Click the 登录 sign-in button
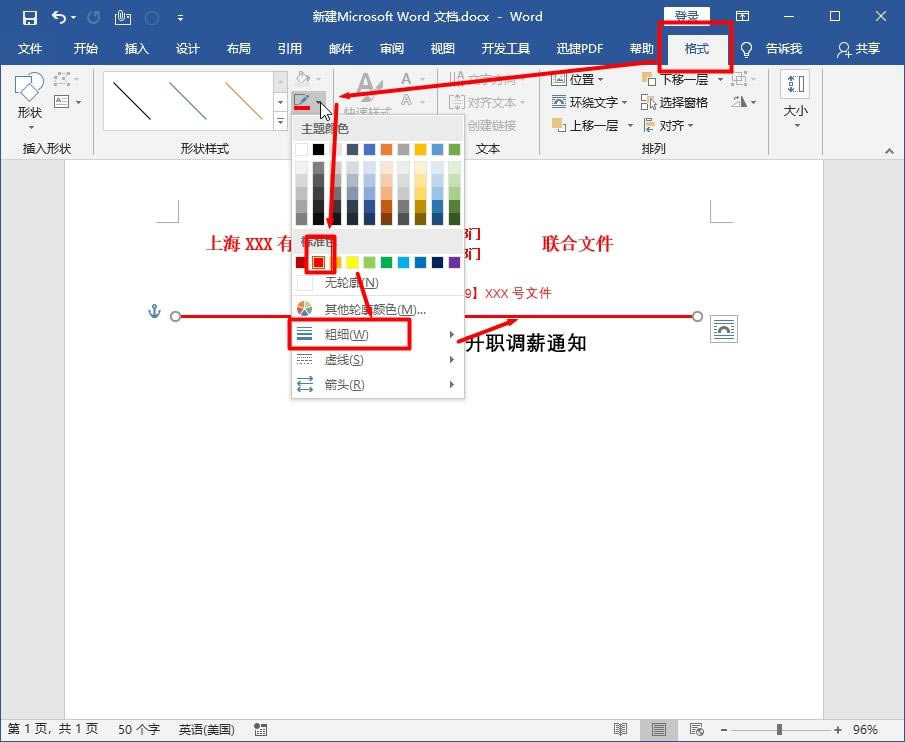 (x=686, y=16)
